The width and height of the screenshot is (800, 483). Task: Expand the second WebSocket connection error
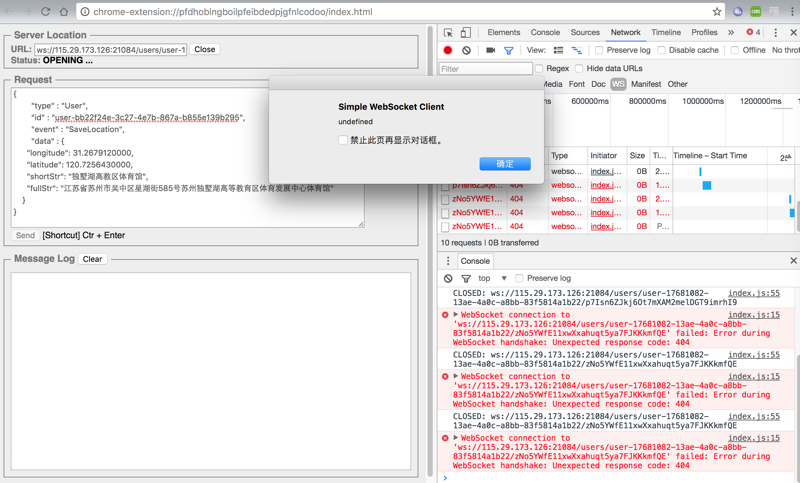pos(456,376)
